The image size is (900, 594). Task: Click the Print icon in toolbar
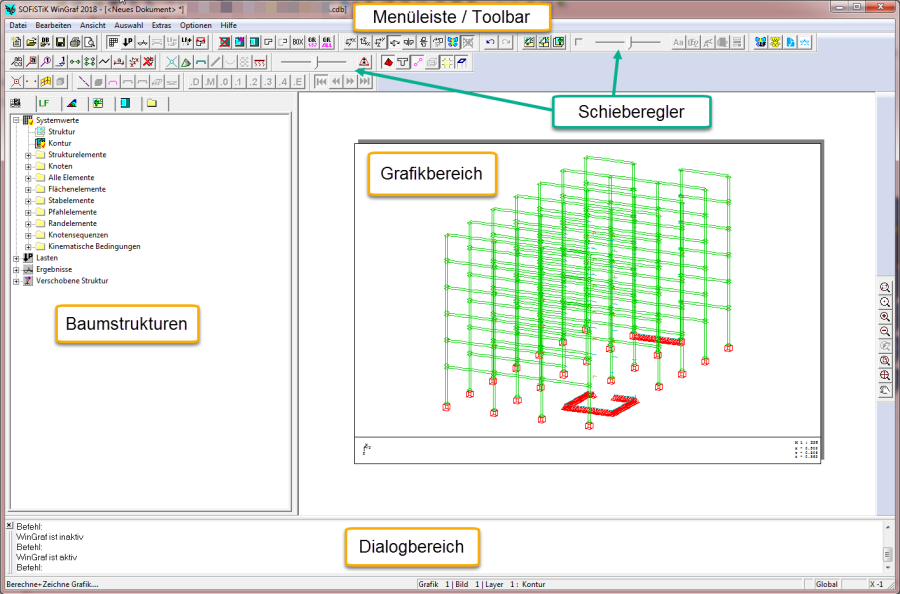coord(75,42)
